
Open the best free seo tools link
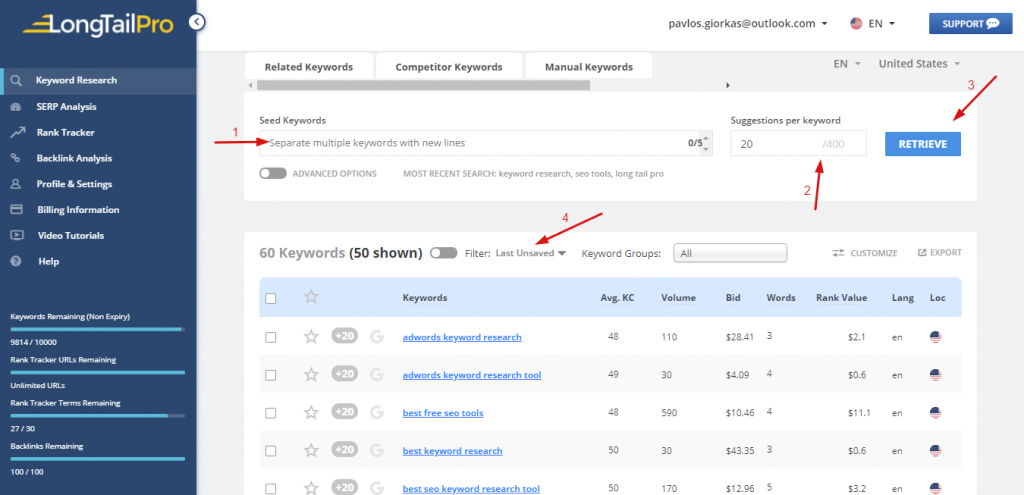[443, 413]
